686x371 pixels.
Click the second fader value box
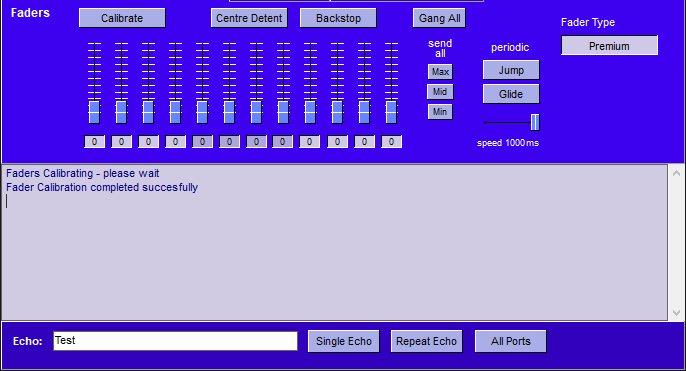pyautogui.click(x=121, y=142)
